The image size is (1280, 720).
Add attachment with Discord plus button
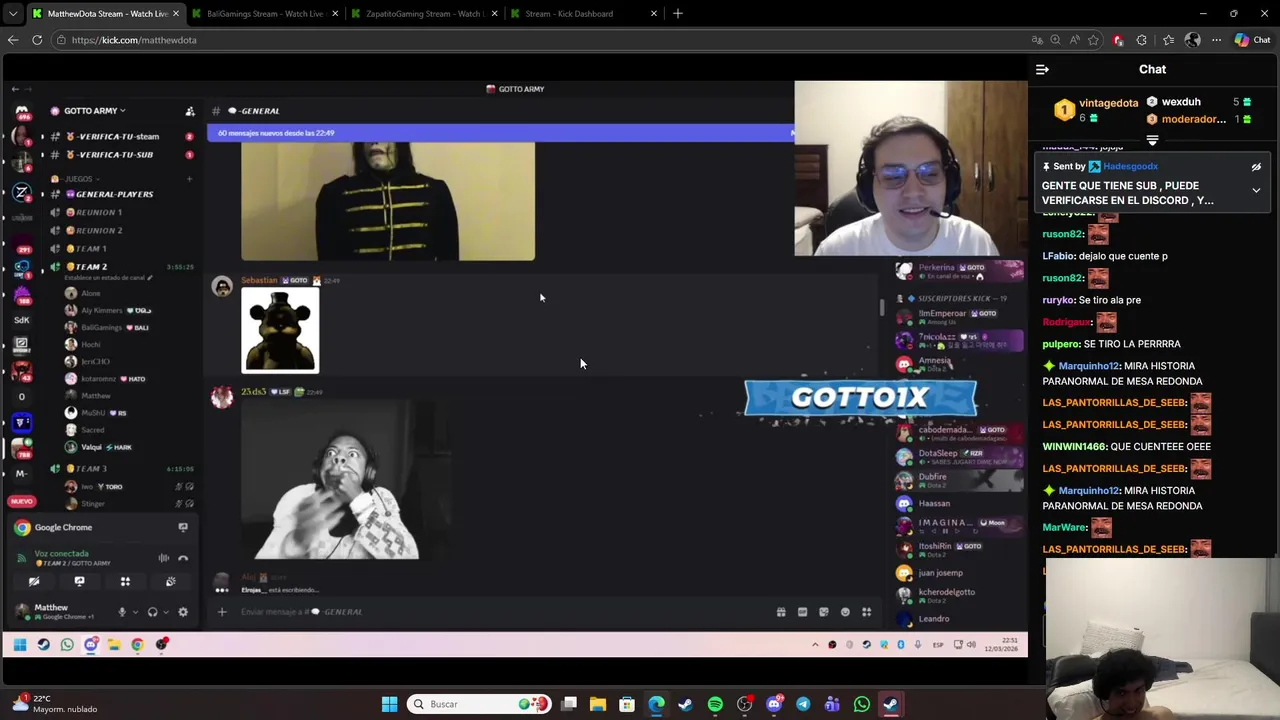(222, 612)
